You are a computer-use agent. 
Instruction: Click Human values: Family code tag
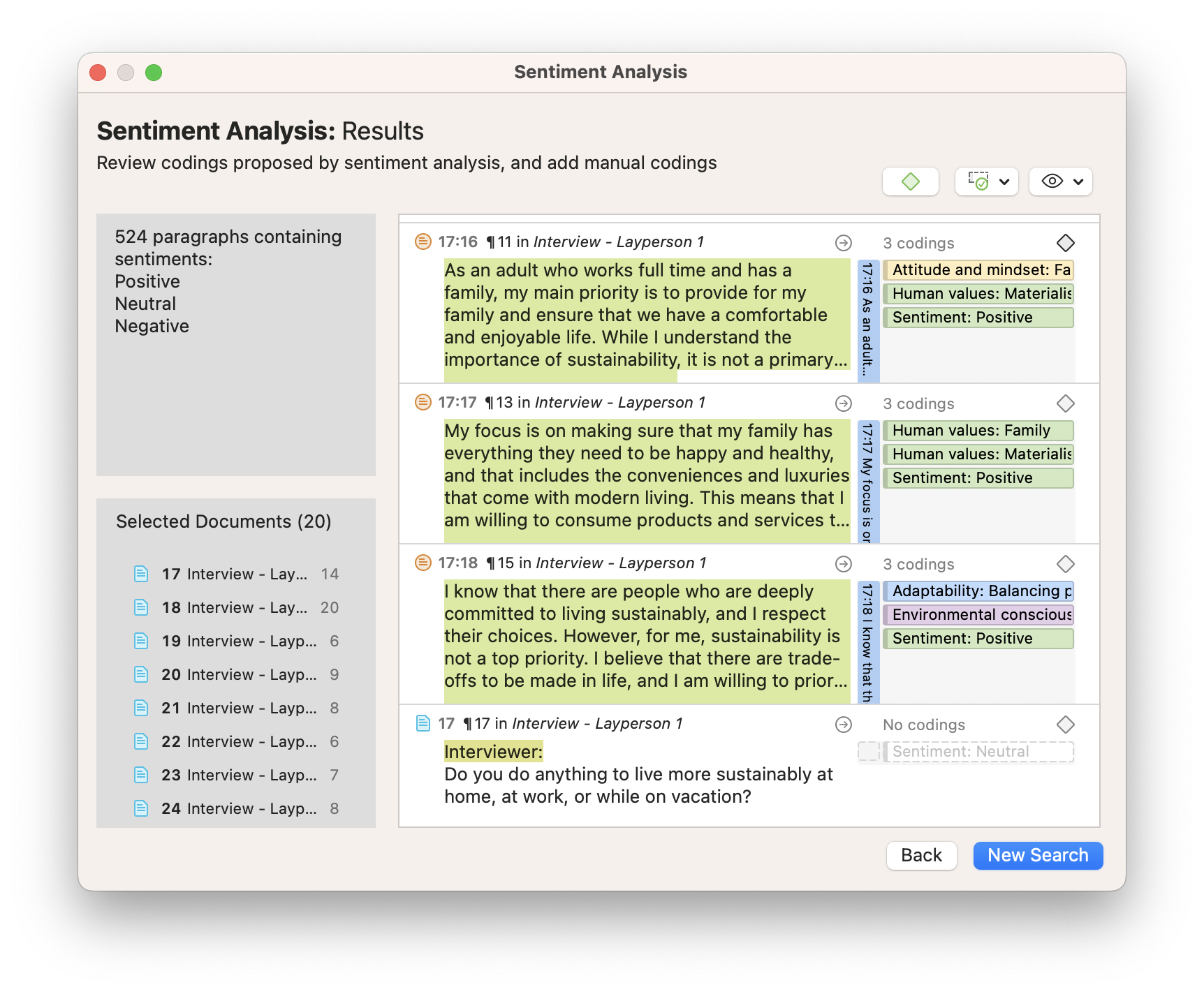pos(978,431)
